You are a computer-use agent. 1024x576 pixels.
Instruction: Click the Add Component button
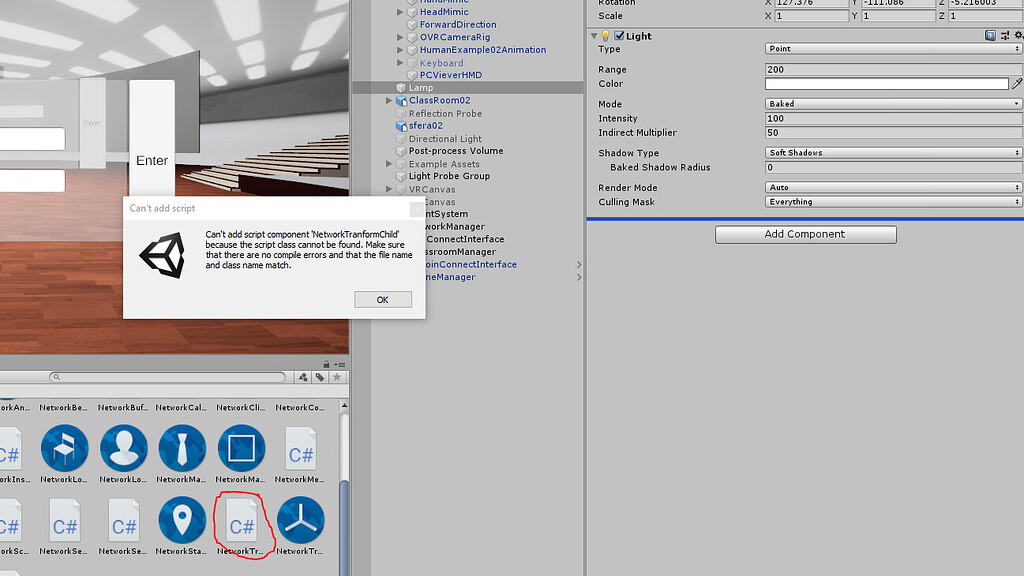[805, 234]
